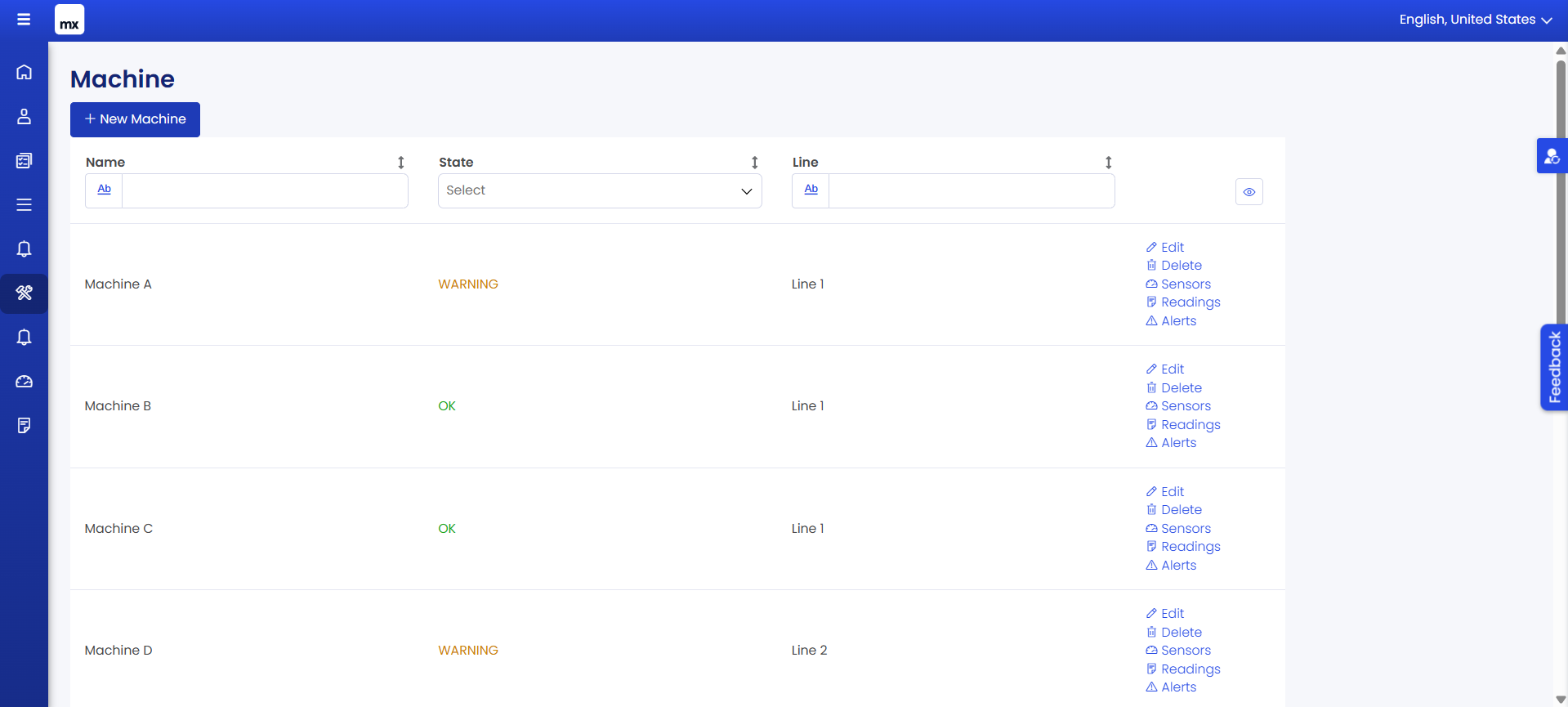Create a New Machine
The image size is (1568, 707).
click(x=135, y=119)
